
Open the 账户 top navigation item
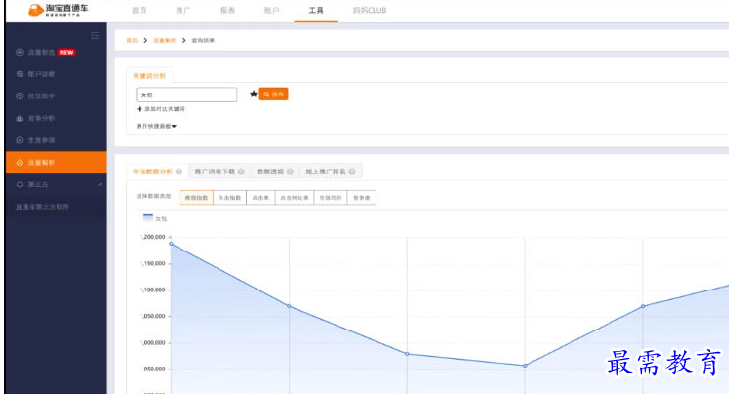(272, 10)
